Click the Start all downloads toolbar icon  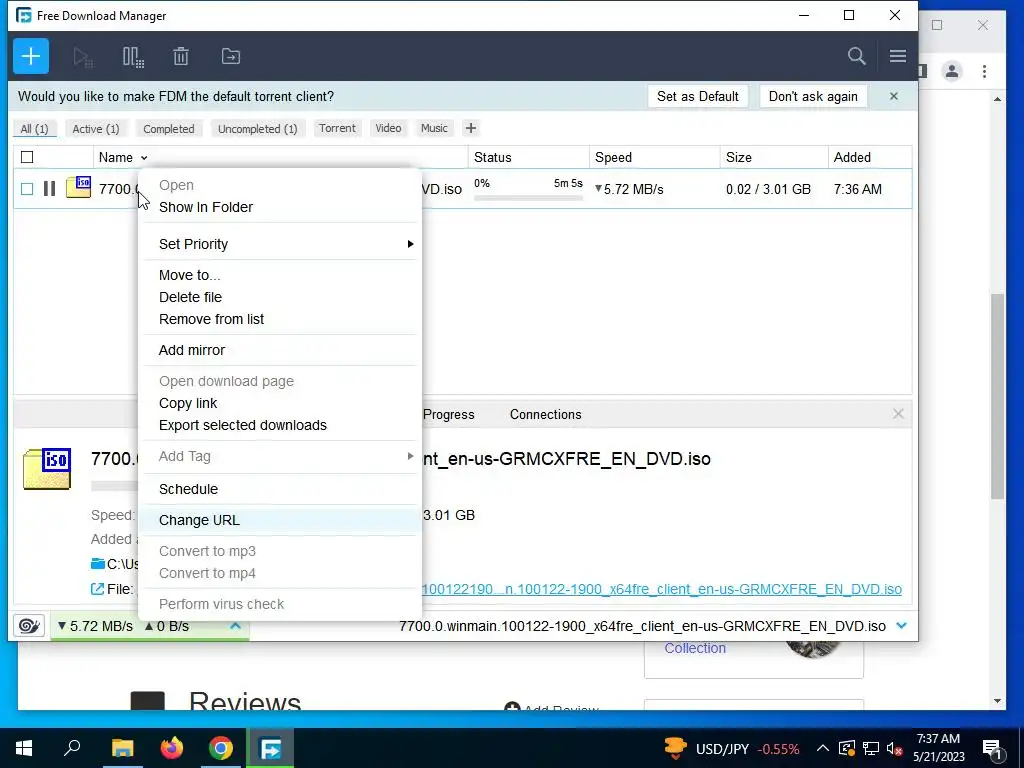click(x=83, y=57)
